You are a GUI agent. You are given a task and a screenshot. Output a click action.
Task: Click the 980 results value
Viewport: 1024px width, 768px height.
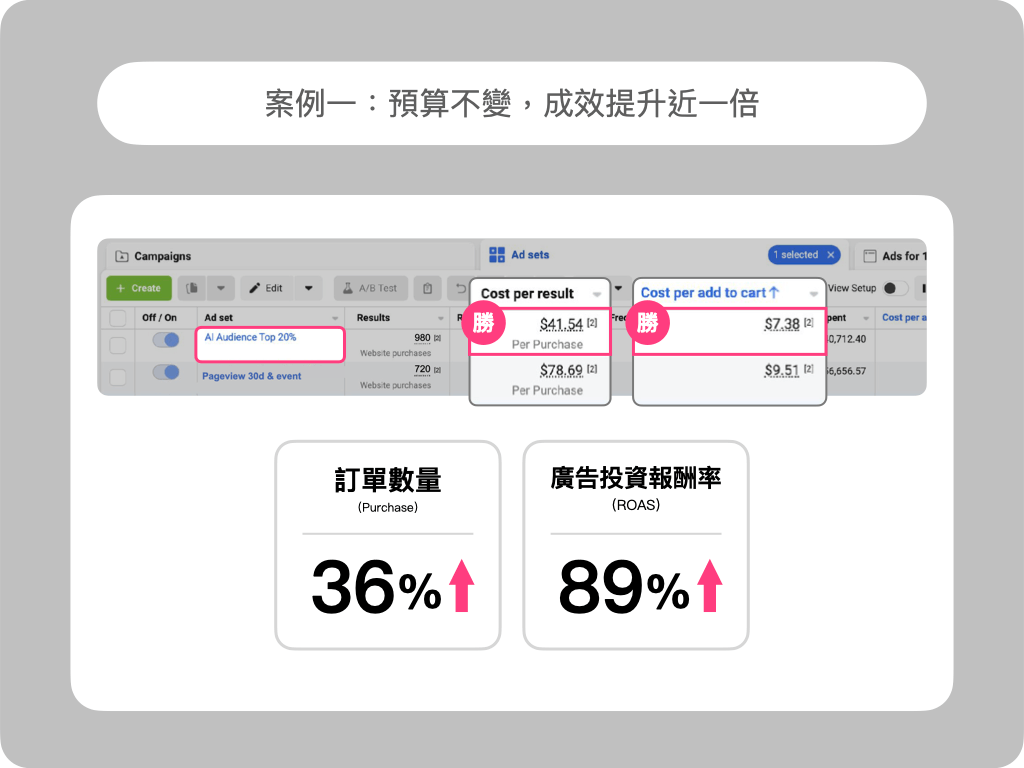(x=423, y=338)
